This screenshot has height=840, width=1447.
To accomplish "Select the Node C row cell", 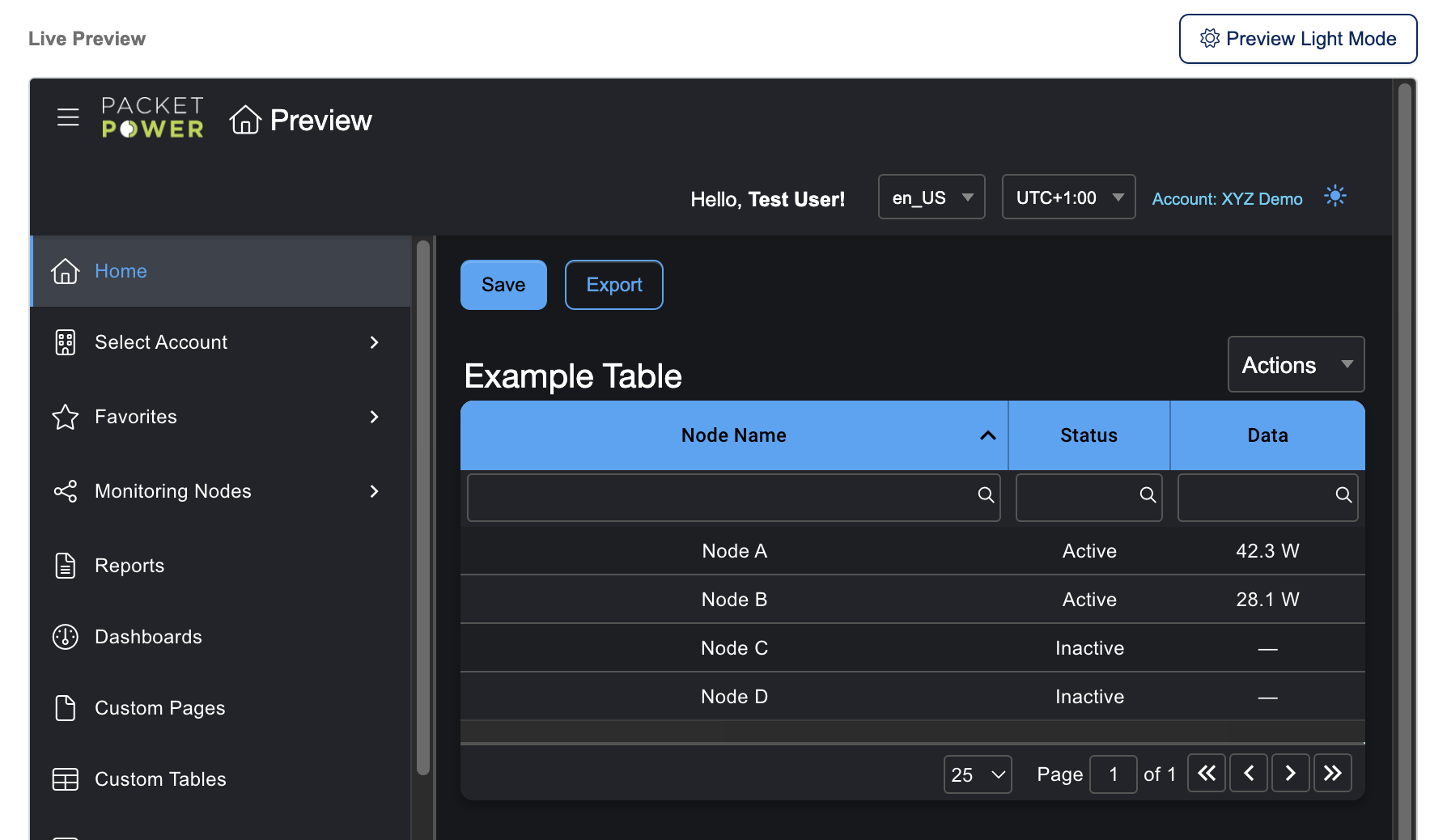I will 734,648.
